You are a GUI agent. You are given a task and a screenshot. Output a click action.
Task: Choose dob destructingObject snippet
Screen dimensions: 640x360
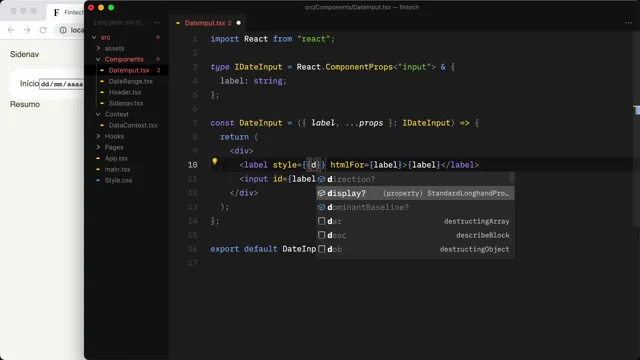point(415,249)
